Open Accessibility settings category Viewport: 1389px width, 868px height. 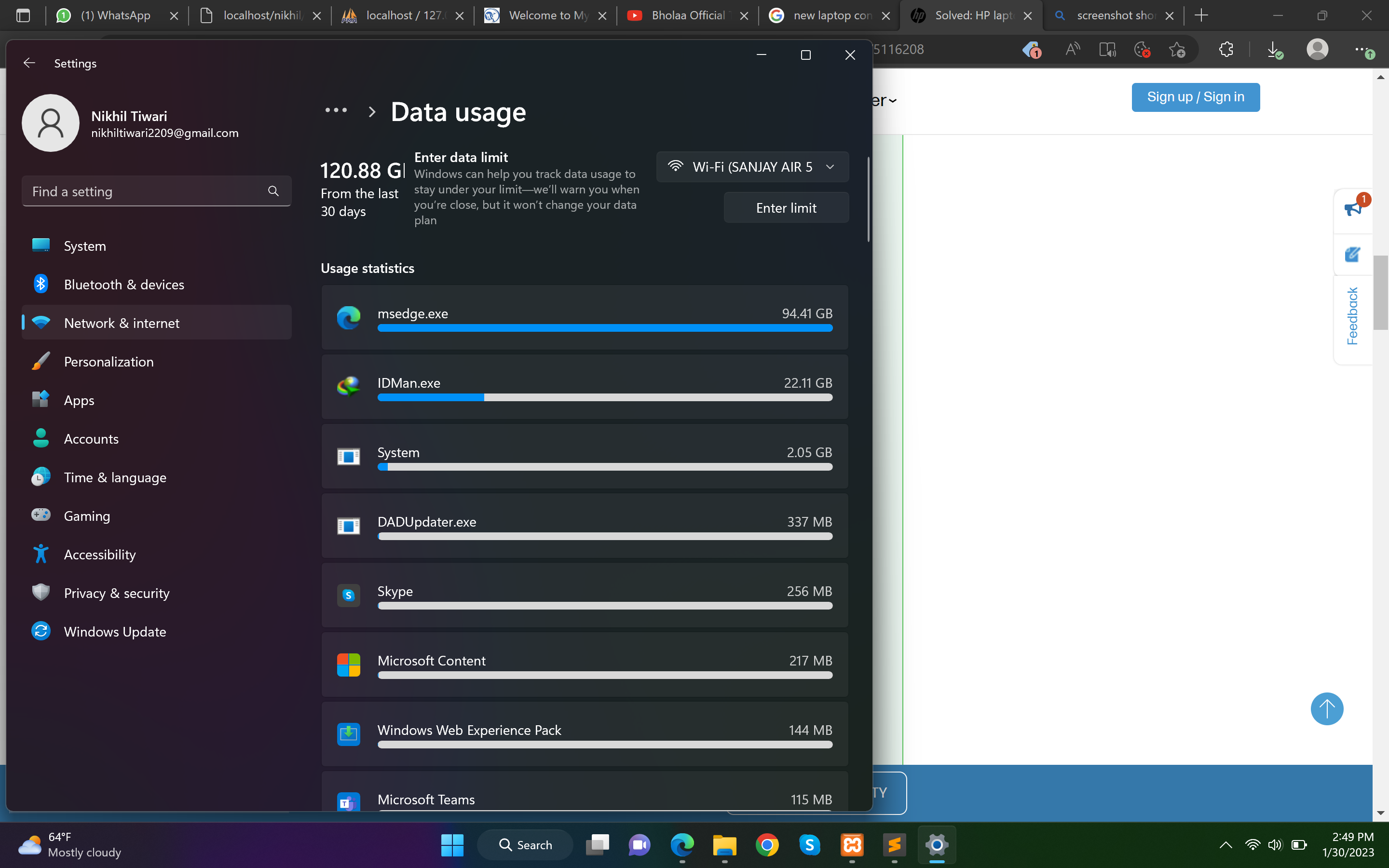coord(156,554)
